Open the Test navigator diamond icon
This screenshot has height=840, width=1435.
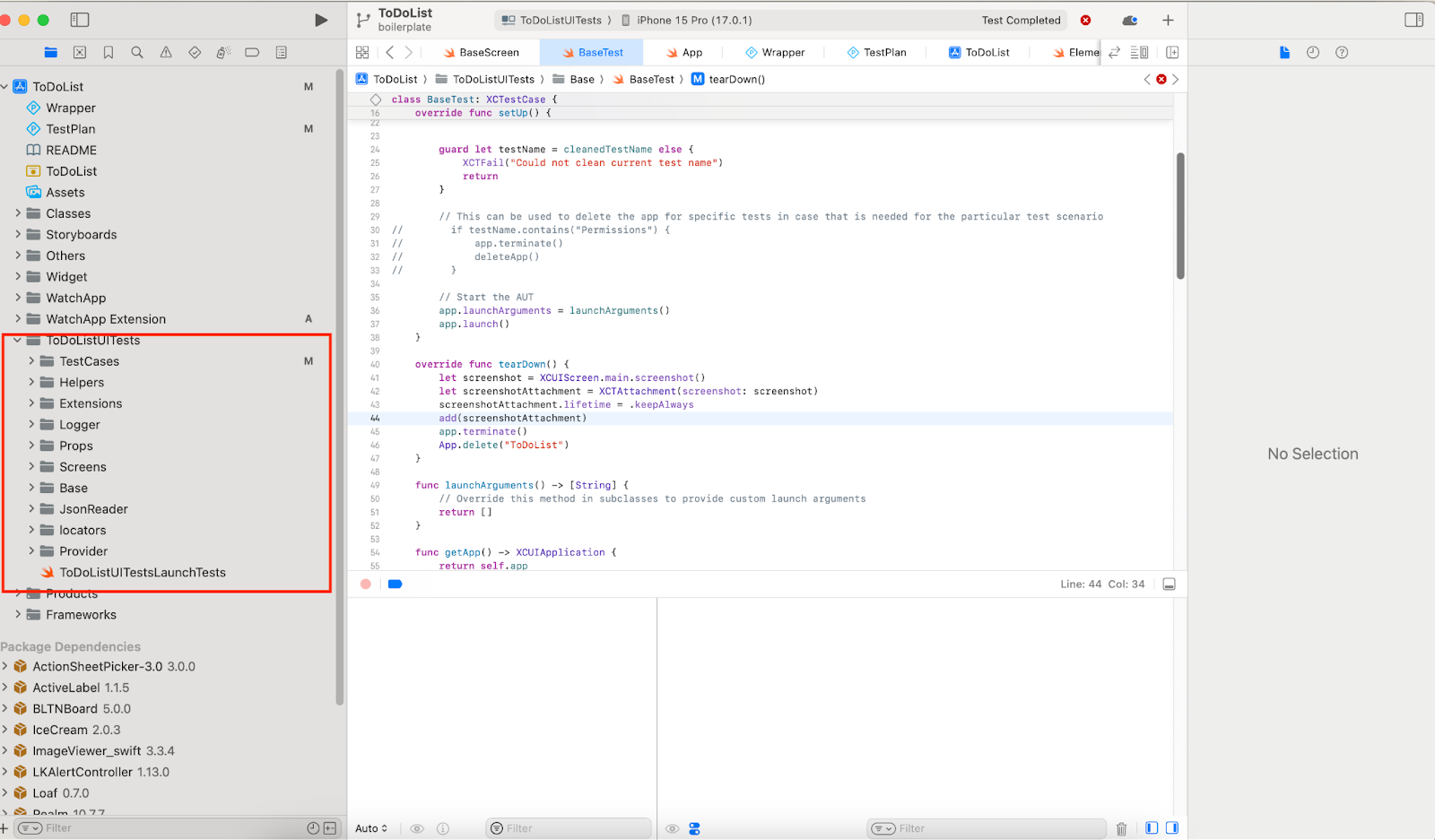point(195,53)
